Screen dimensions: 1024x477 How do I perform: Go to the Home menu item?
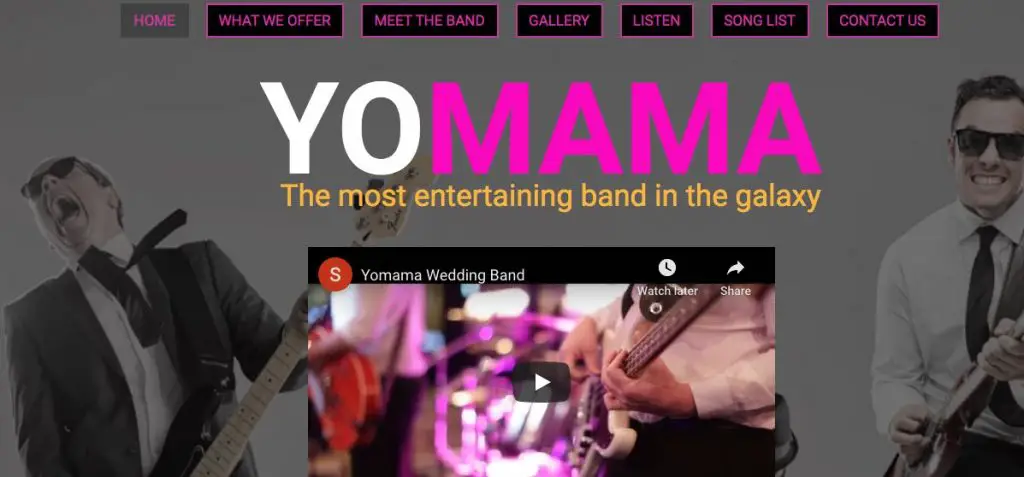[155, 20]
